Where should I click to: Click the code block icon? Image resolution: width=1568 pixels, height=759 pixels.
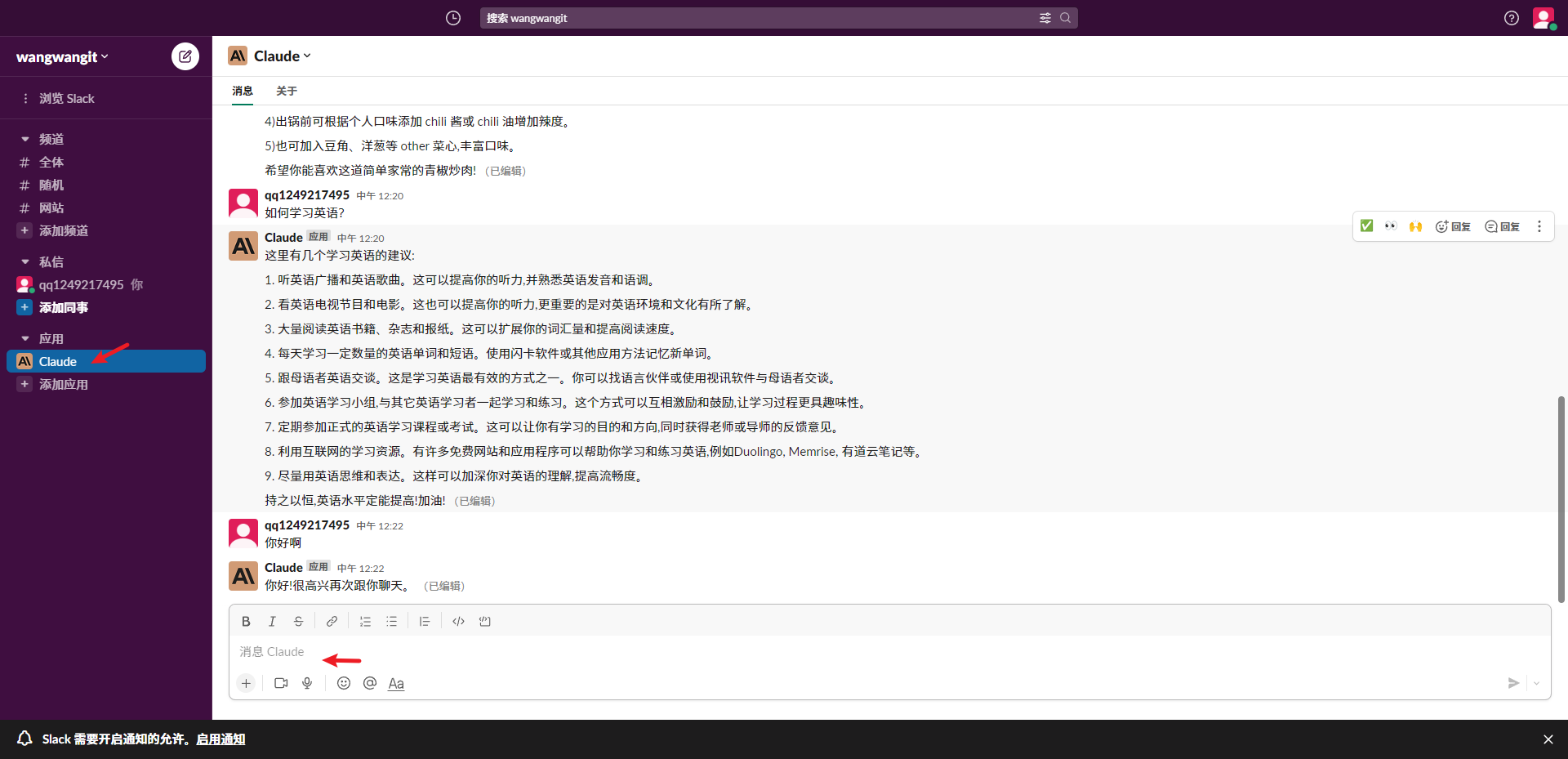(x=485, y=622)
